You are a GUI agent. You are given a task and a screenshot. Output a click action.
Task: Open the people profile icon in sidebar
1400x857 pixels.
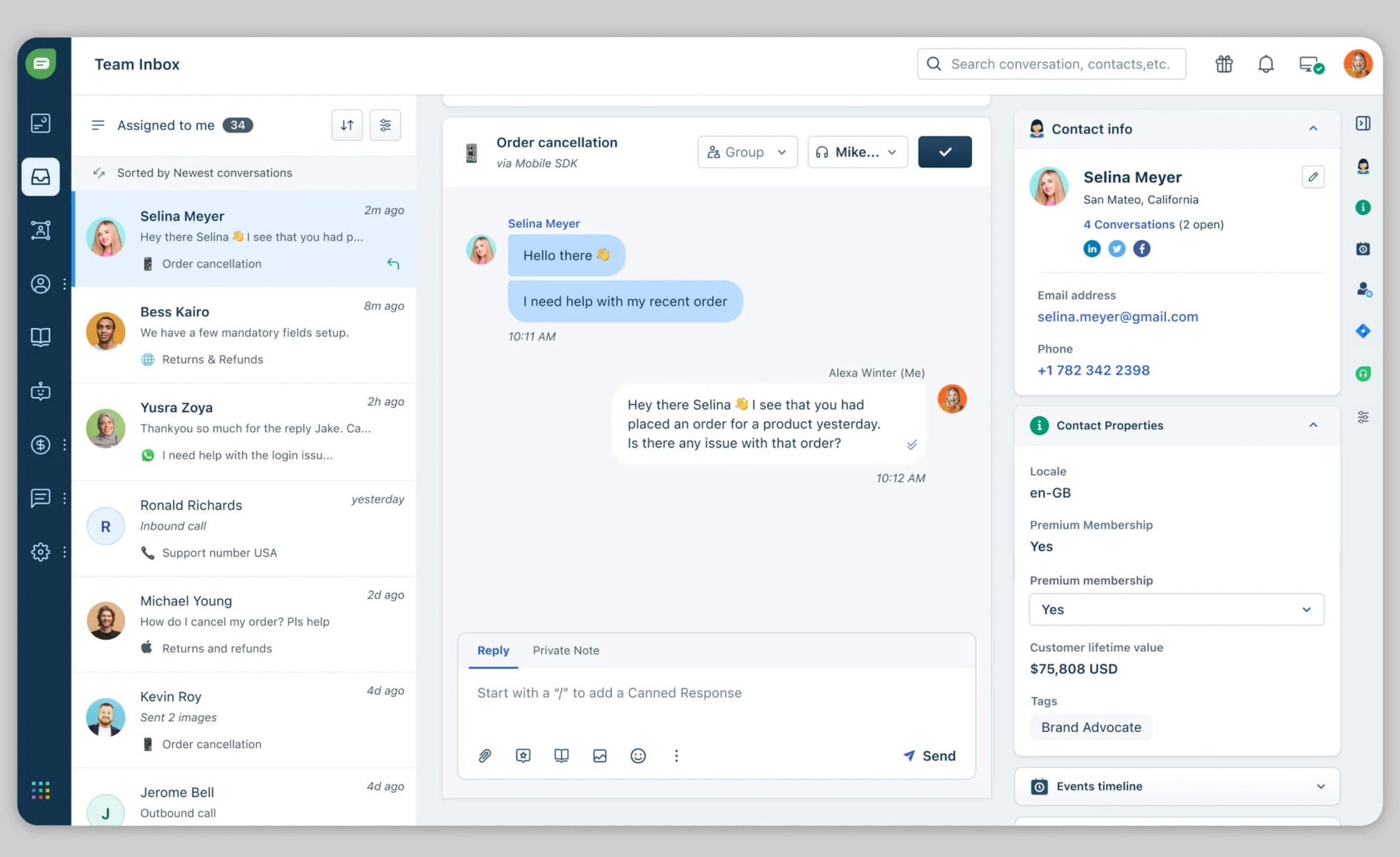41,284
